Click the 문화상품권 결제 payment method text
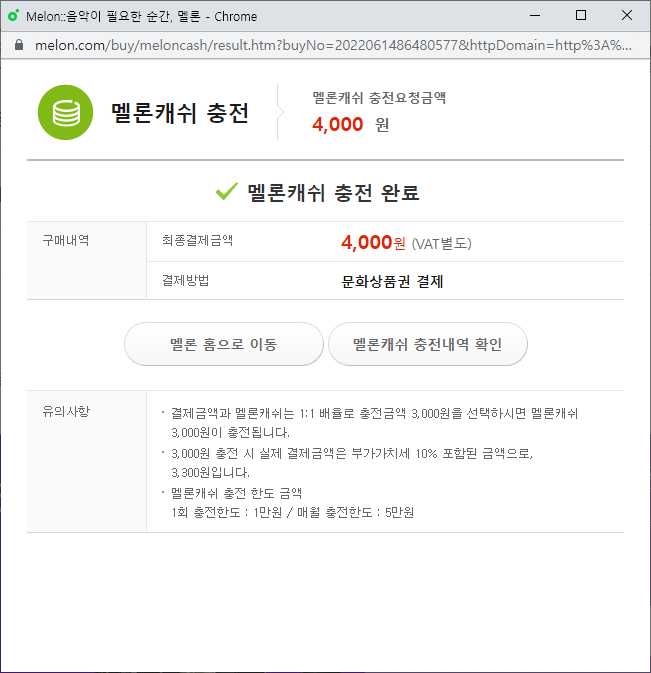Image resolution: width=651 pixels, height=673 pixels. [392, 282]
